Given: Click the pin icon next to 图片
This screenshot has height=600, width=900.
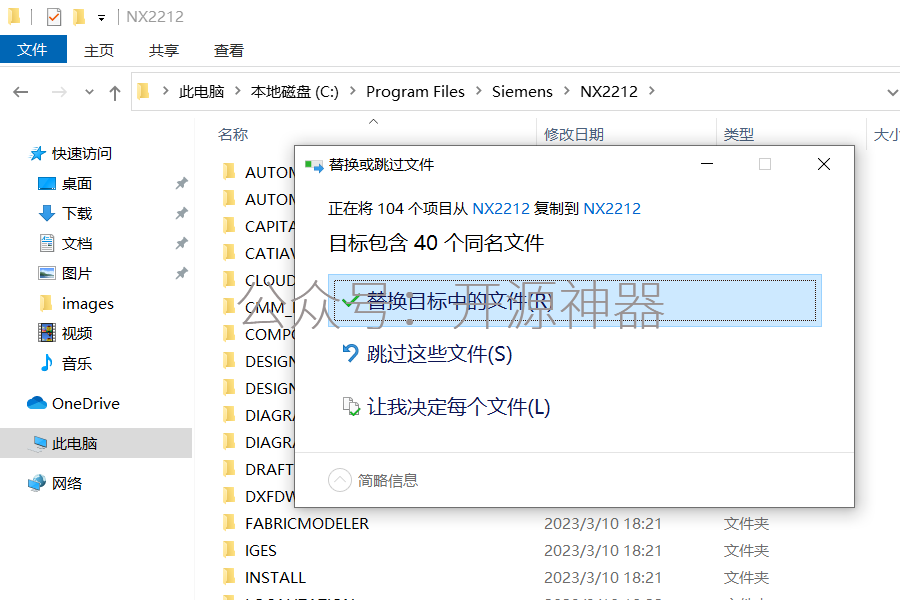Looking at the screenshot, I should [181, 273].
